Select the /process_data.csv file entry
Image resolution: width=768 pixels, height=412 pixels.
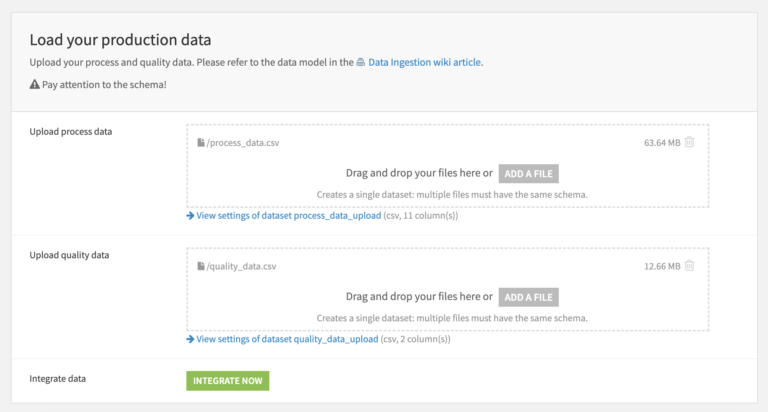coord(243,143)
